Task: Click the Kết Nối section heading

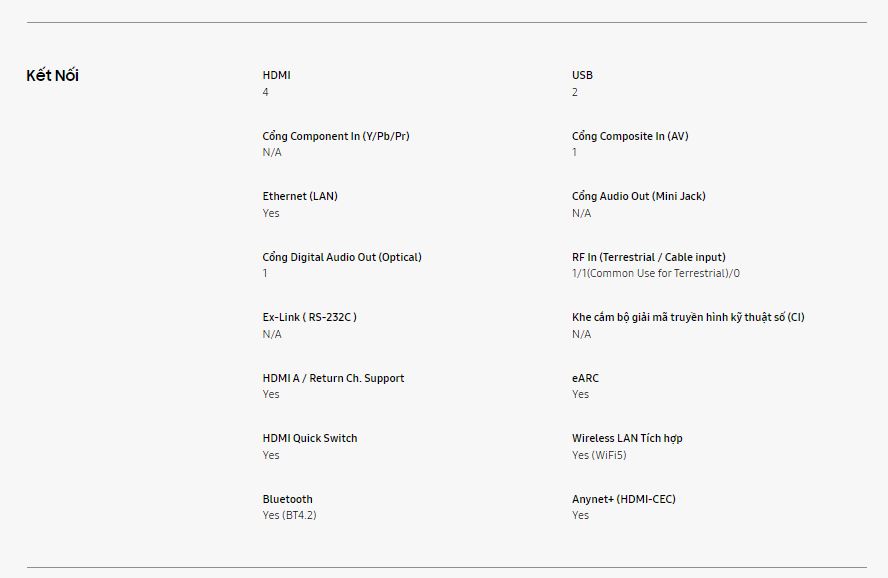Action: [53, 76]
